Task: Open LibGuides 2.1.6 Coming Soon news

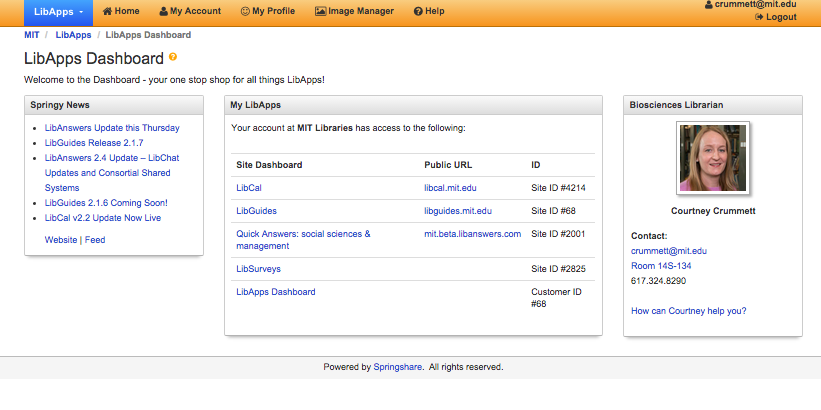Action: point(106,203)
